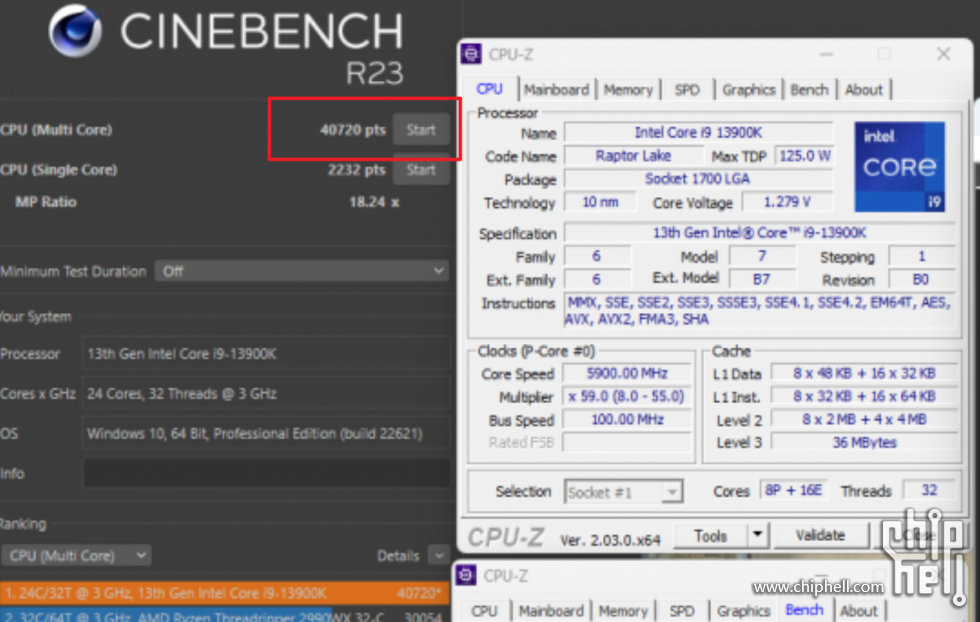Close the top CPU-Z window
This screenshot has height=622, width=980.
click(943, 54)
